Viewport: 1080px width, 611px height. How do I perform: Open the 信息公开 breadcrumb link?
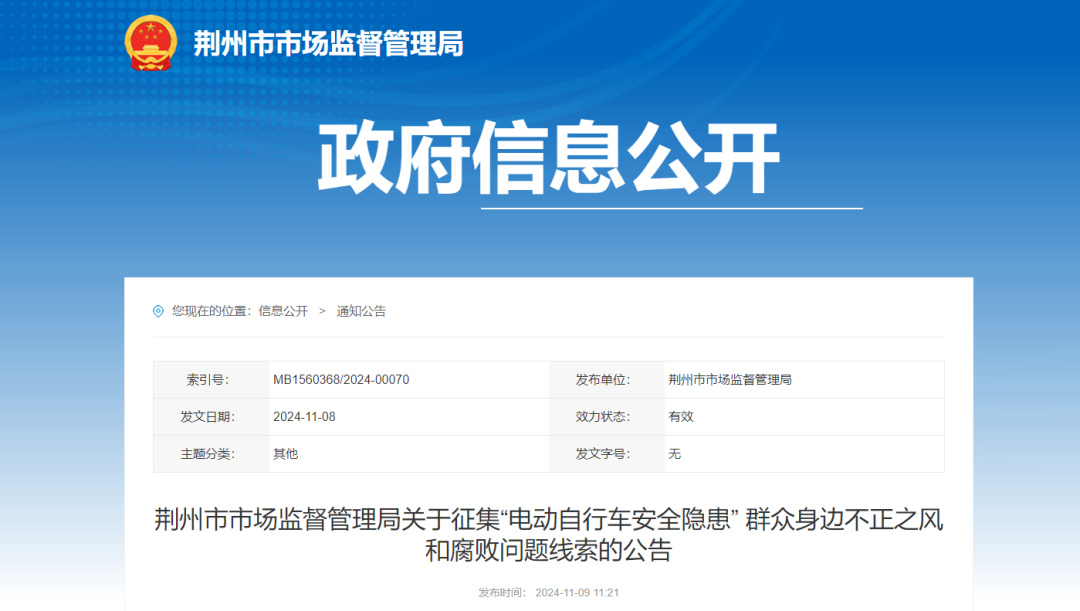284,311
